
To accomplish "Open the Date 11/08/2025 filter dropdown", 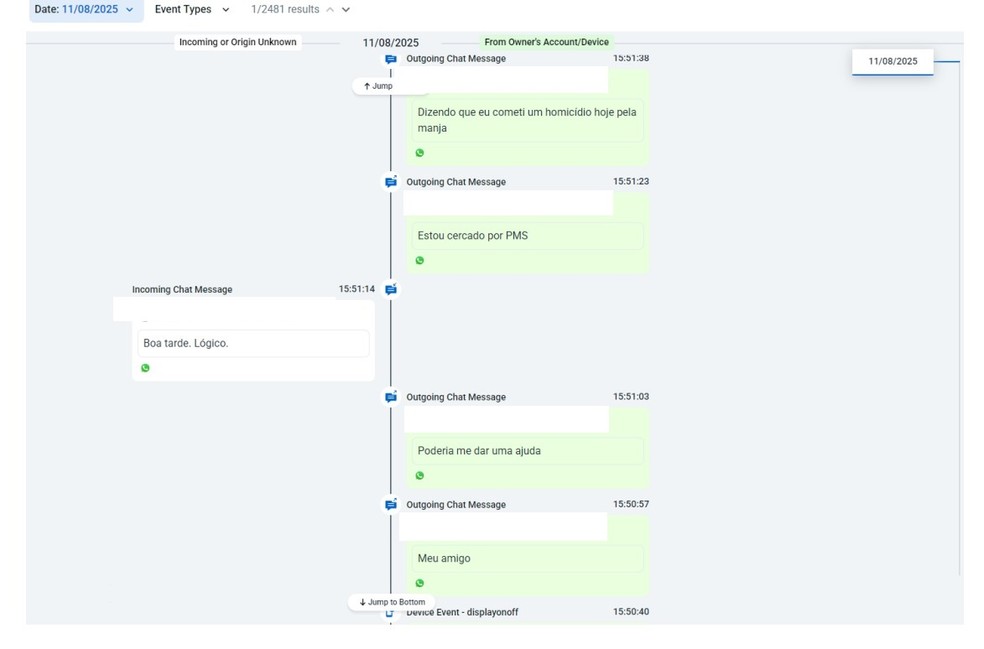I will tap(86, 9).
